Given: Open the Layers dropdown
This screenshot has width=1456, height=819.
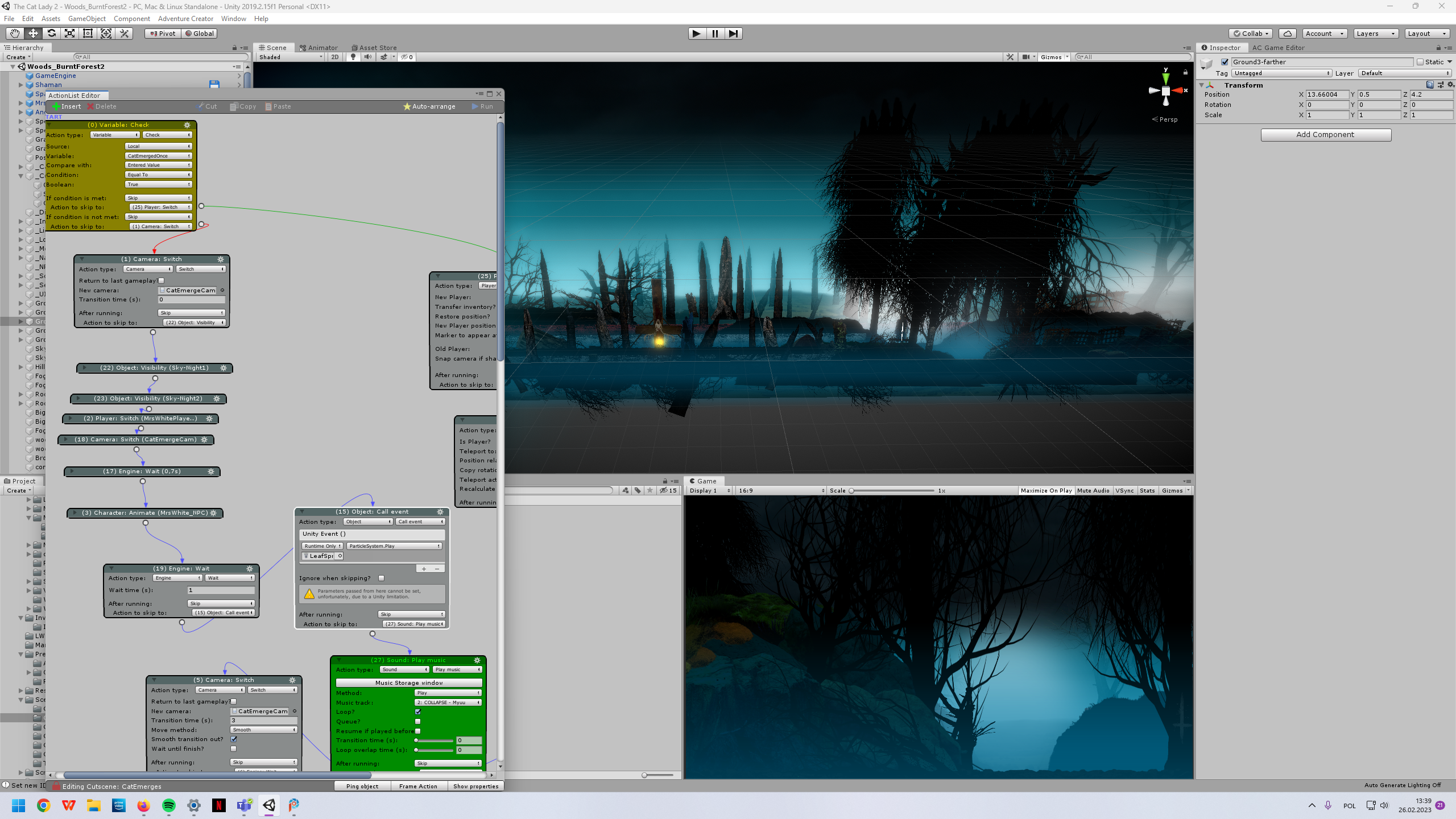Looking at the screenshot, I should coord(1376,34).
